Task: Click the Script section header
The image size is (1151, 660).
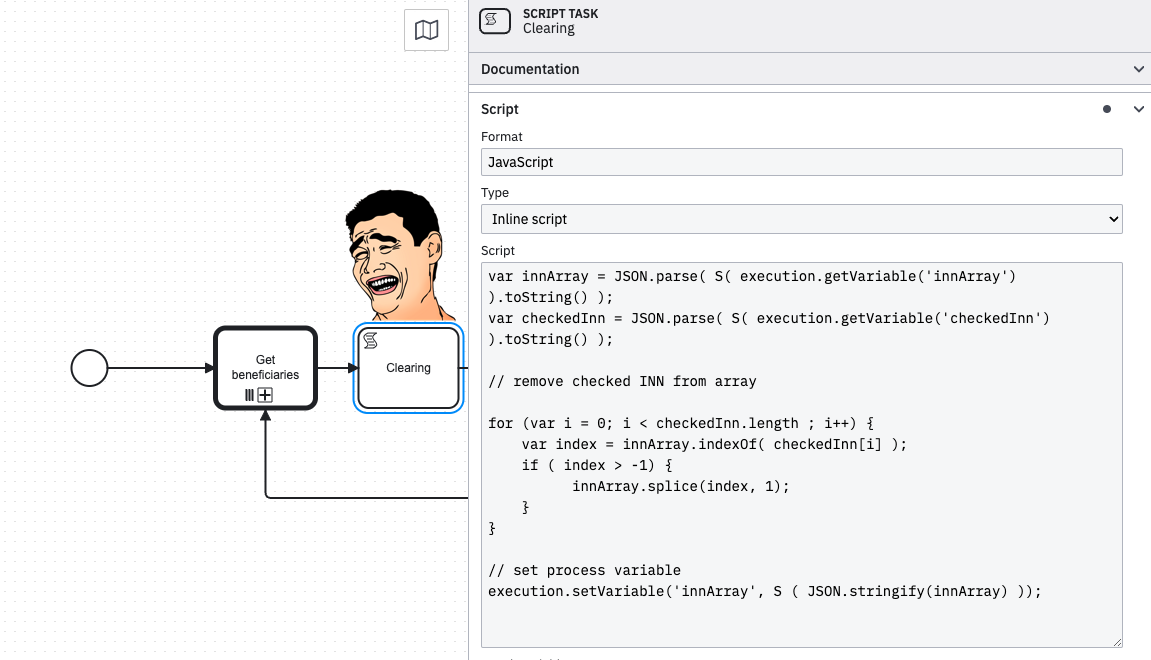Action: click(810, 109)
